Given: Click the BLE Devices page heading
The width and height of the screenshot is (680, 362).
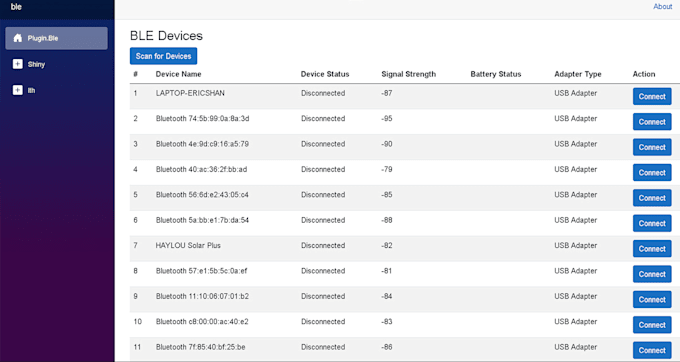Looking at the screenshot, I should 166,36.
